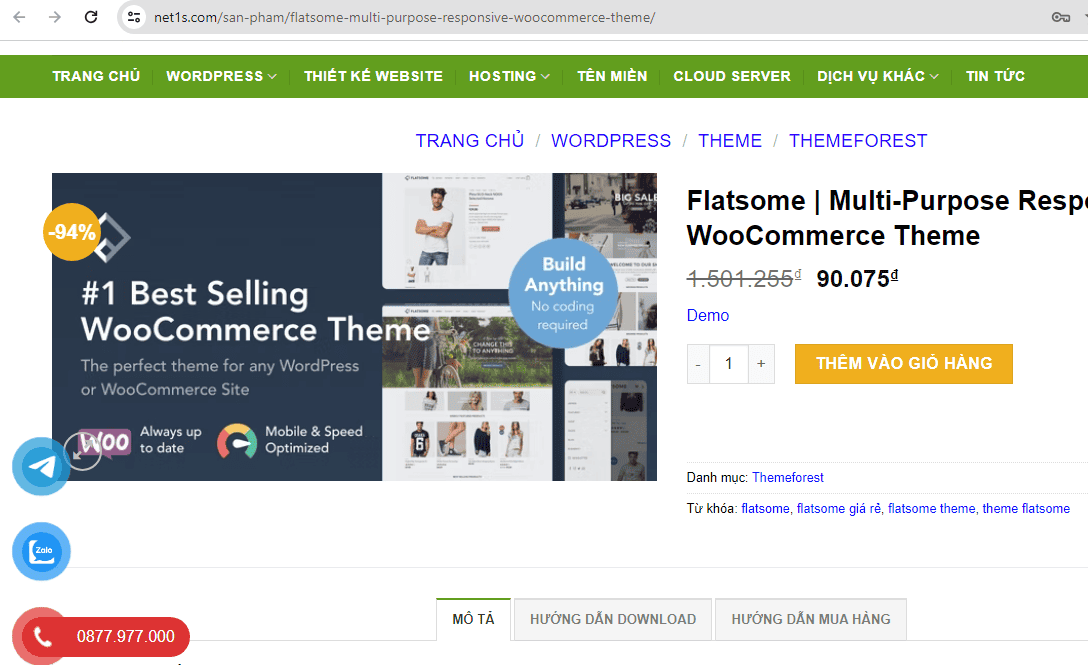This screenshot has height=665, width=1088.
Task: Click the sale price 90.075₫
Action: (857, 279)
